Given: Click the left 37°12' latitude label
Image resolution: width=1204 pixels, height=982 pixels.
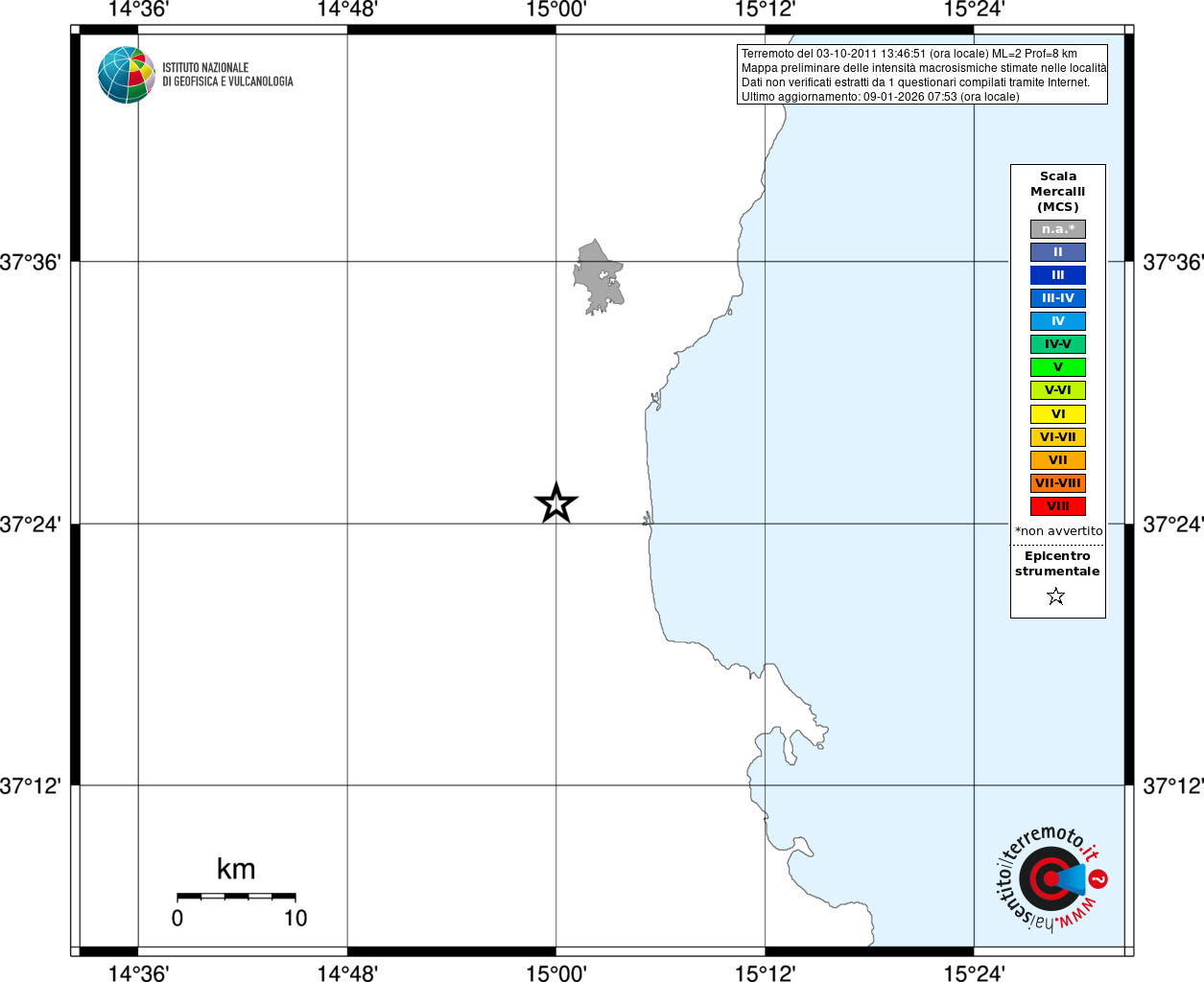Looking at the screenshot, I should pos(31,786).
